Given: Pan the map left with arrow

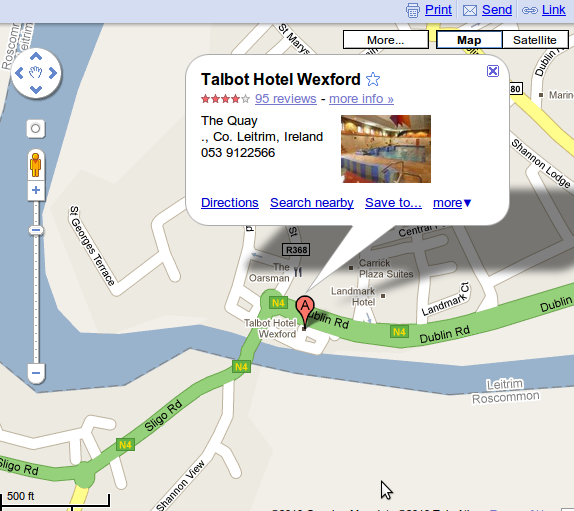Looking at the screenshot, I should pos(19,73).
